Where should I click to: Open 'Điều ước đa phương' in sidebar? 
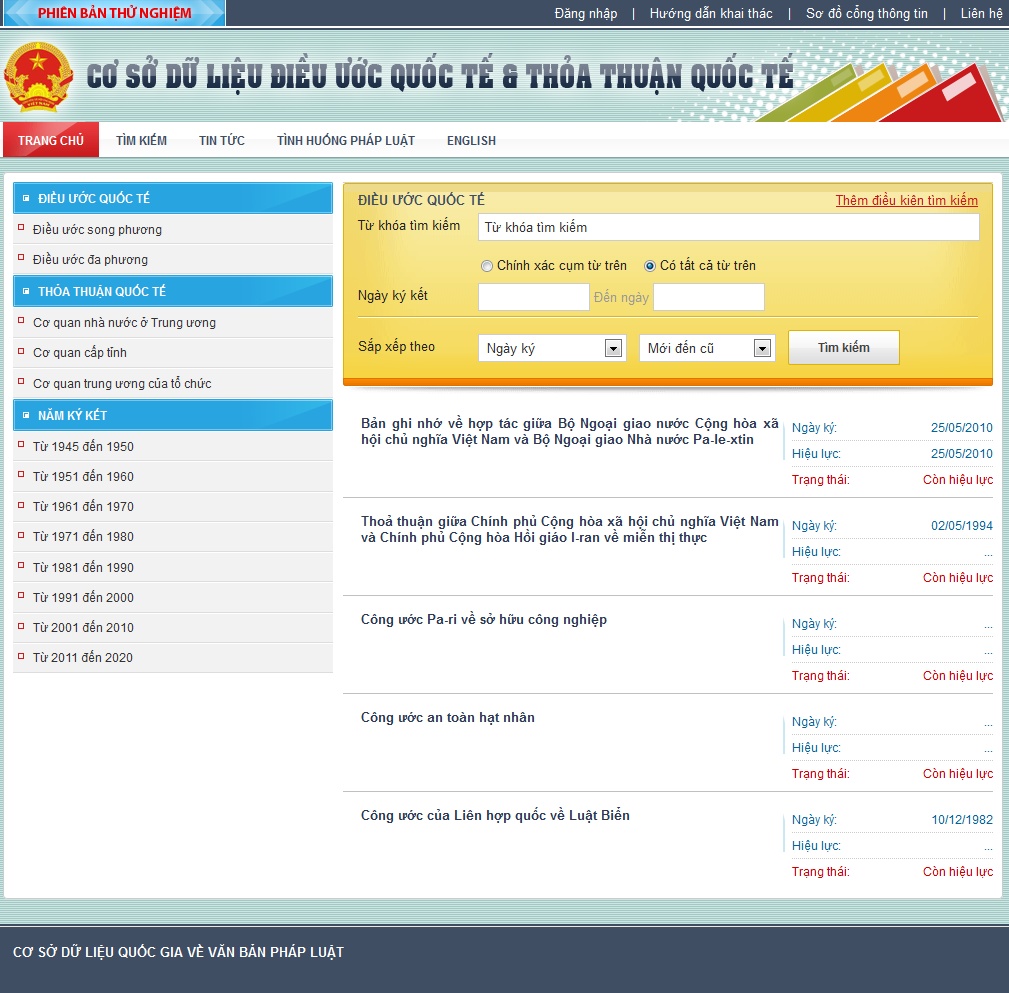(x=90, y=259)
